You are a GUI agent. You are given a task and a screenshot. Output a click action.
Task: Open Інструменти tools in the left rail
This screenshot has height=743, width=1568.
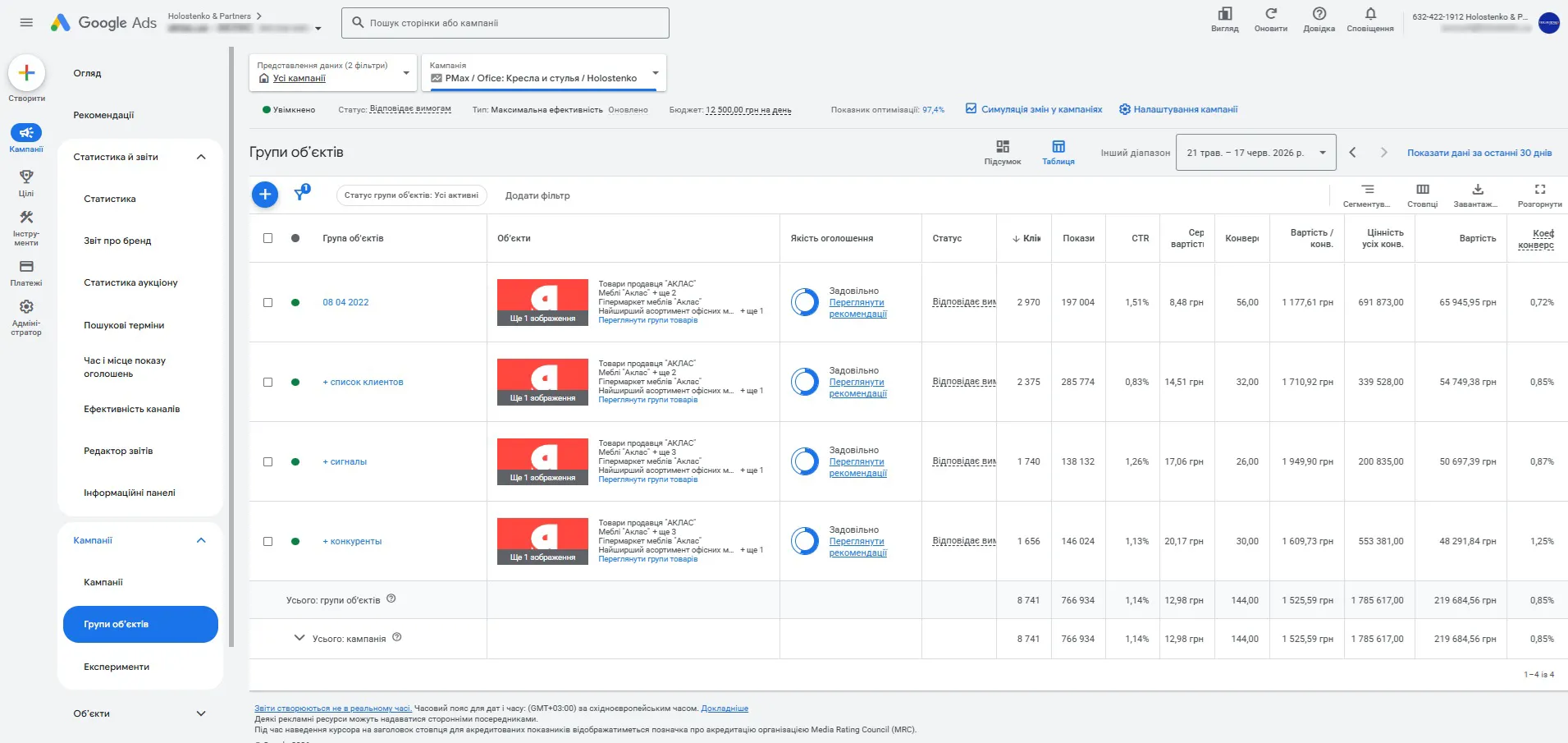26,227
